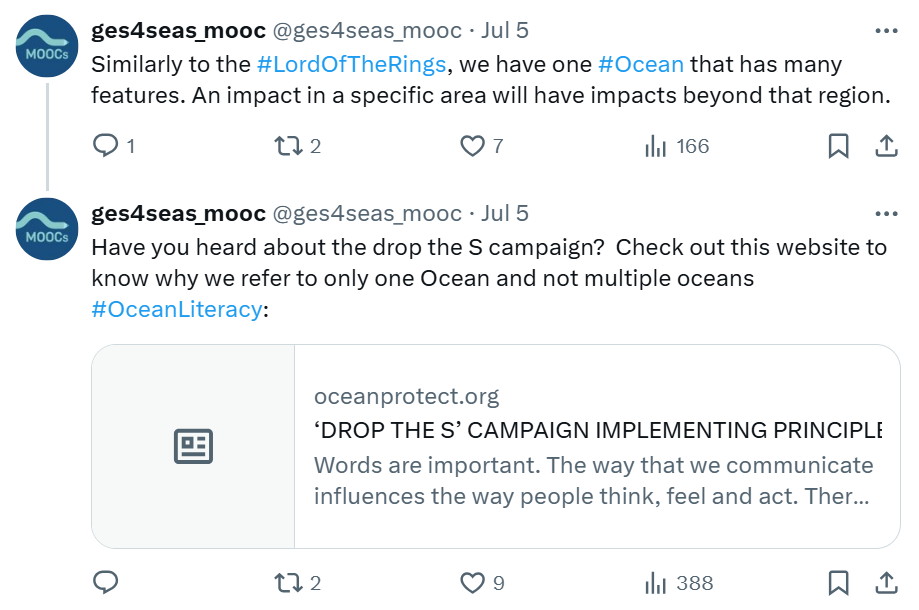Repost the first tweet with 2 reposts
The image size is (919, 610).
(289, 146)
